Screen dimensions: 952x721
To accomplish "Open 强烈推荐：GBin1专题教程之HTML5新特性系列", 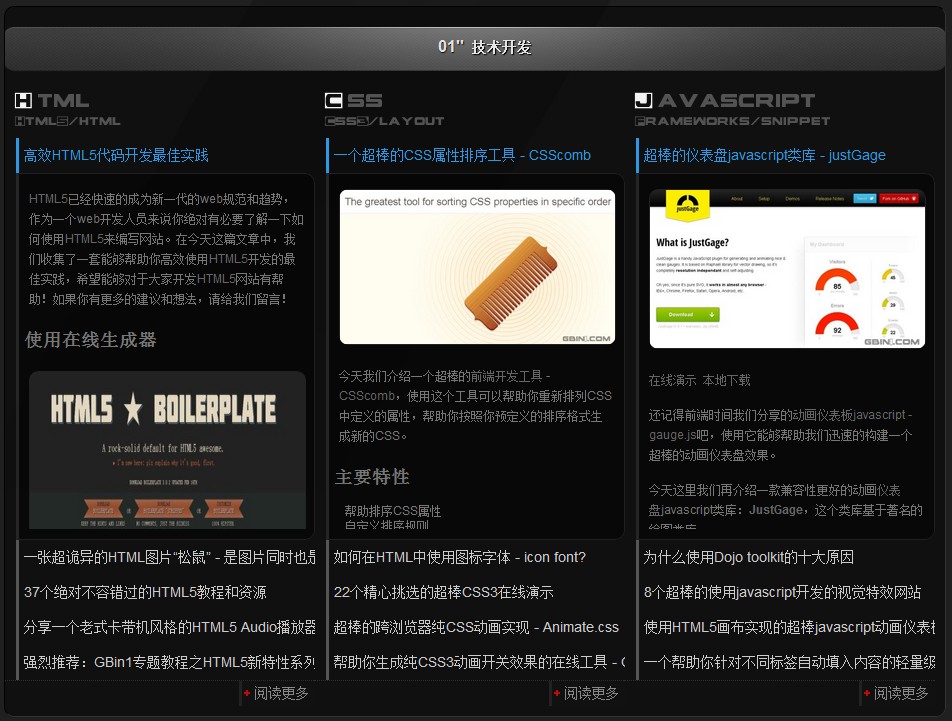I will coord(169,662).
